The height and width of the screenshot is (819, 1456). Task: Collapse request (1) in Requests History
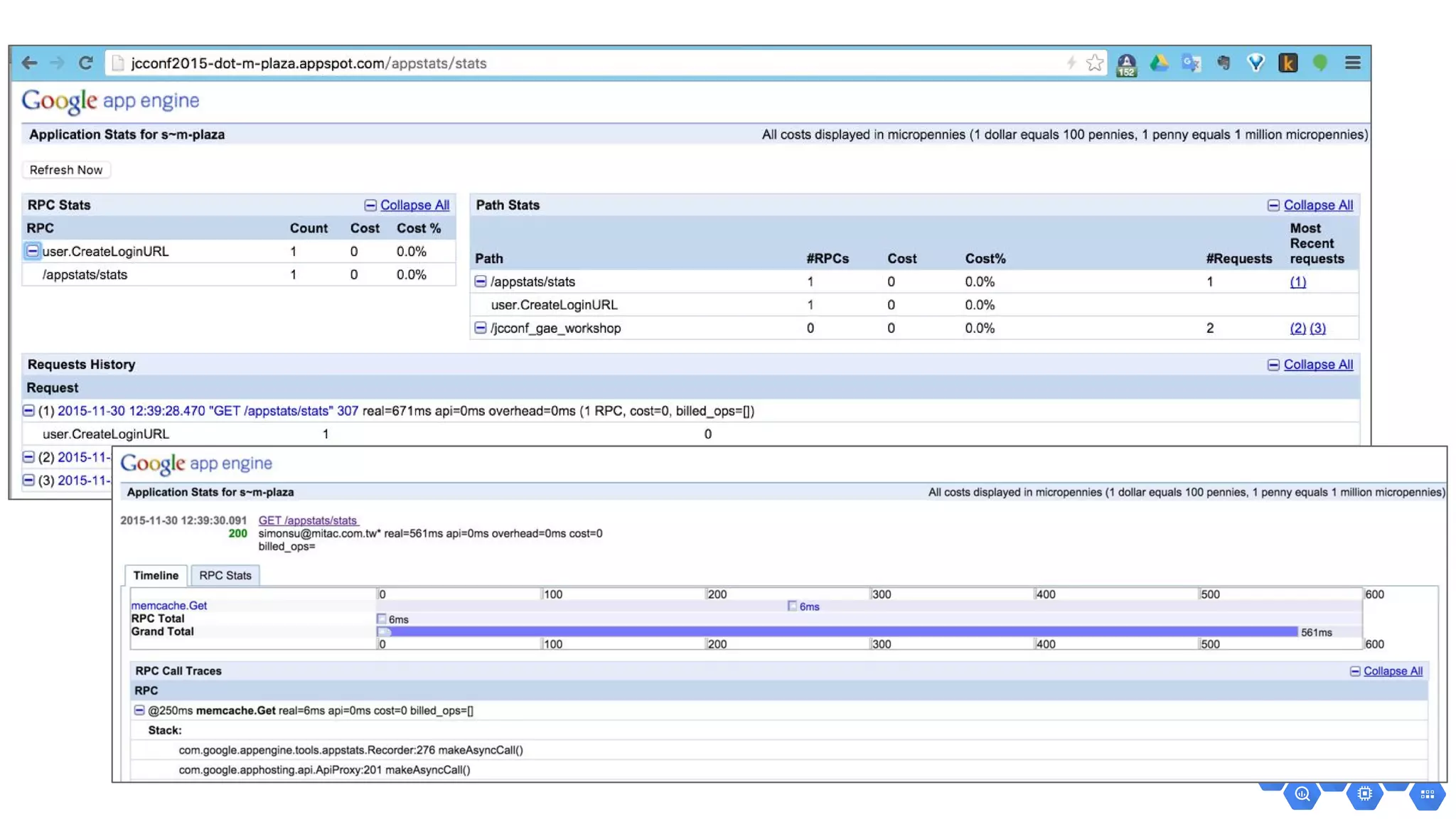28,411
